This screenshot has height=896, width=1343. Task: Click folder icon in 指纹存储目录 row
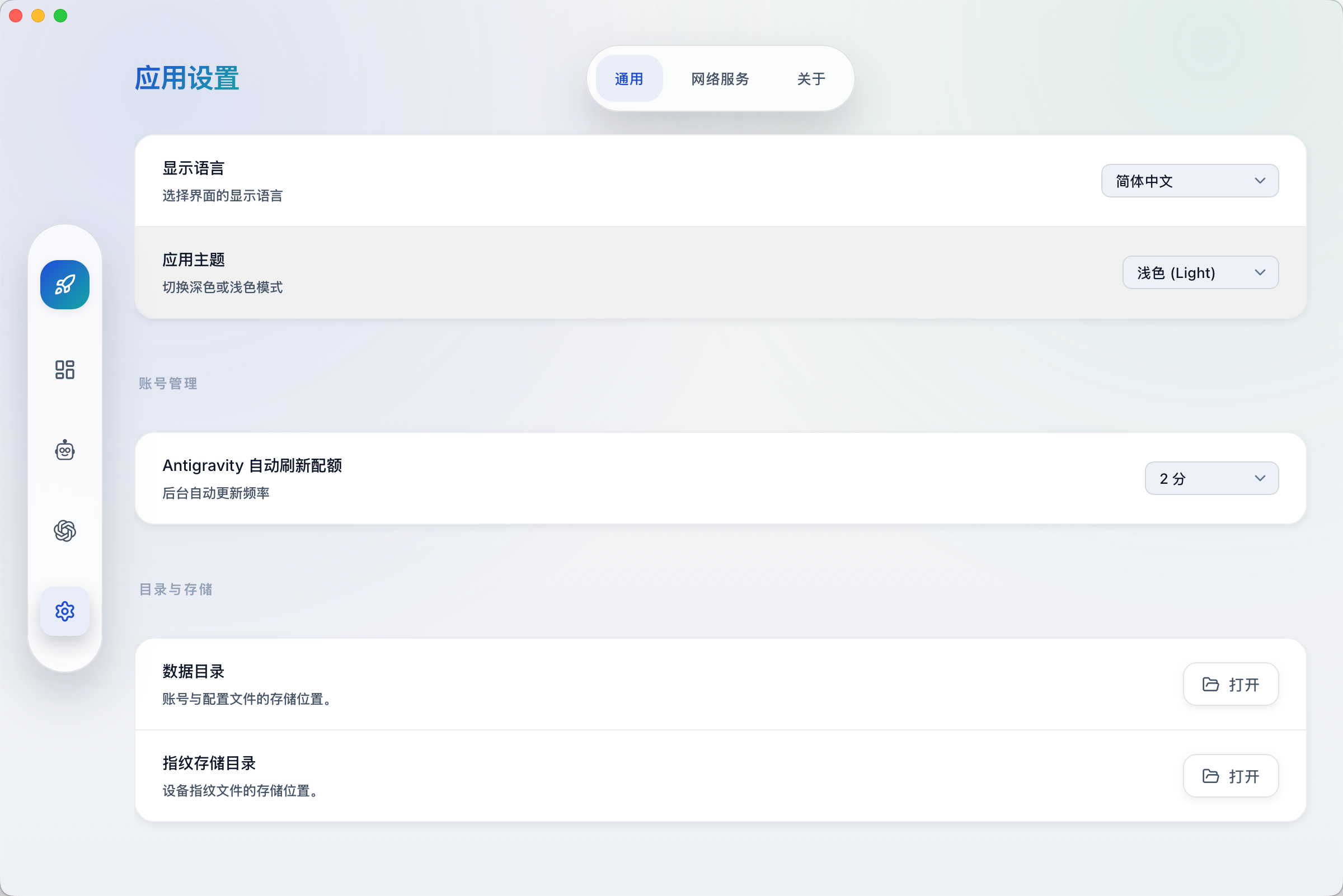coord(1210,775)
